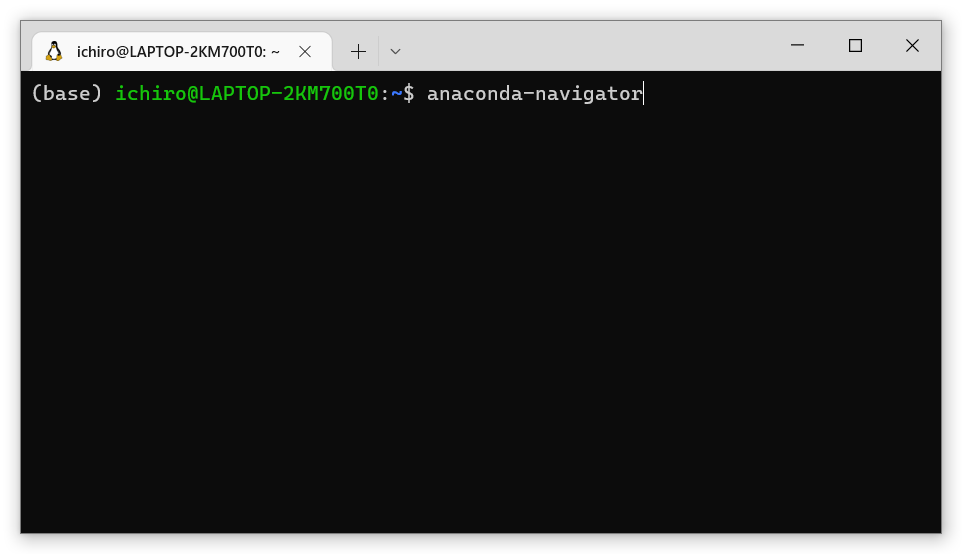Close the ichiro@LAPTOP-2KM700T0 tab
Viewport: 962px width, 554px height.
305,51
